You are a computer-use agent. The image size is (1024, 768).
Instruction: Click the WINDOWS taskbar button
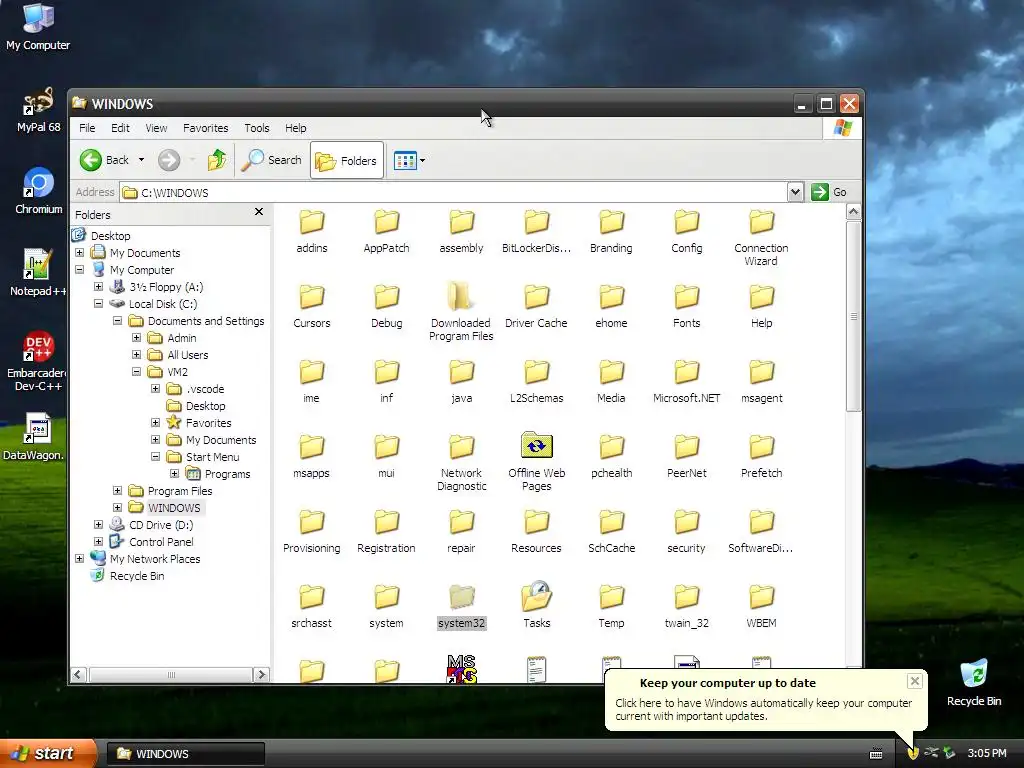pyautogui.click(x=185, y=754)
